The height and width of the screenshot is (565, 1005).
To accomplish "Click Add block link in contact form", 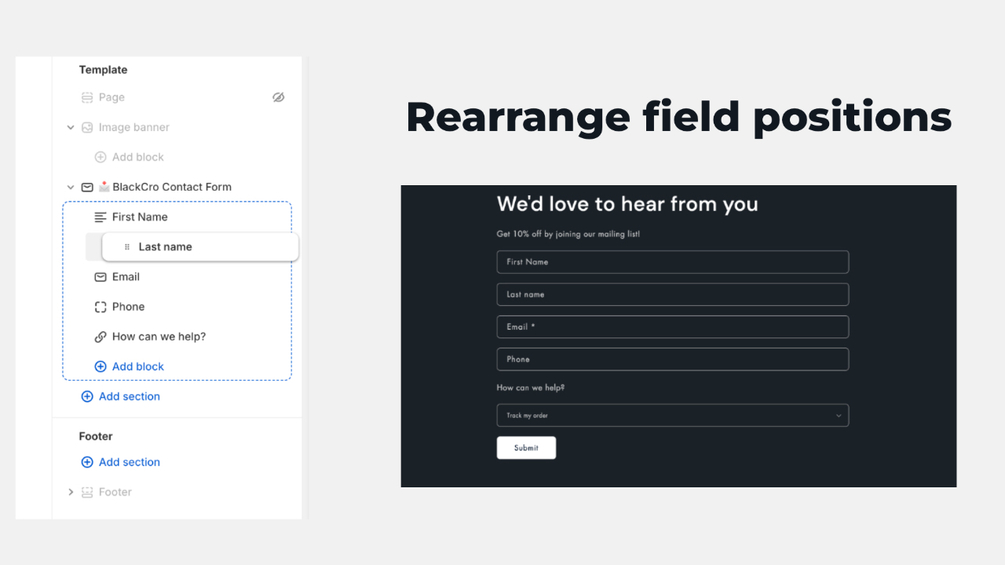I will click(138, 366).
